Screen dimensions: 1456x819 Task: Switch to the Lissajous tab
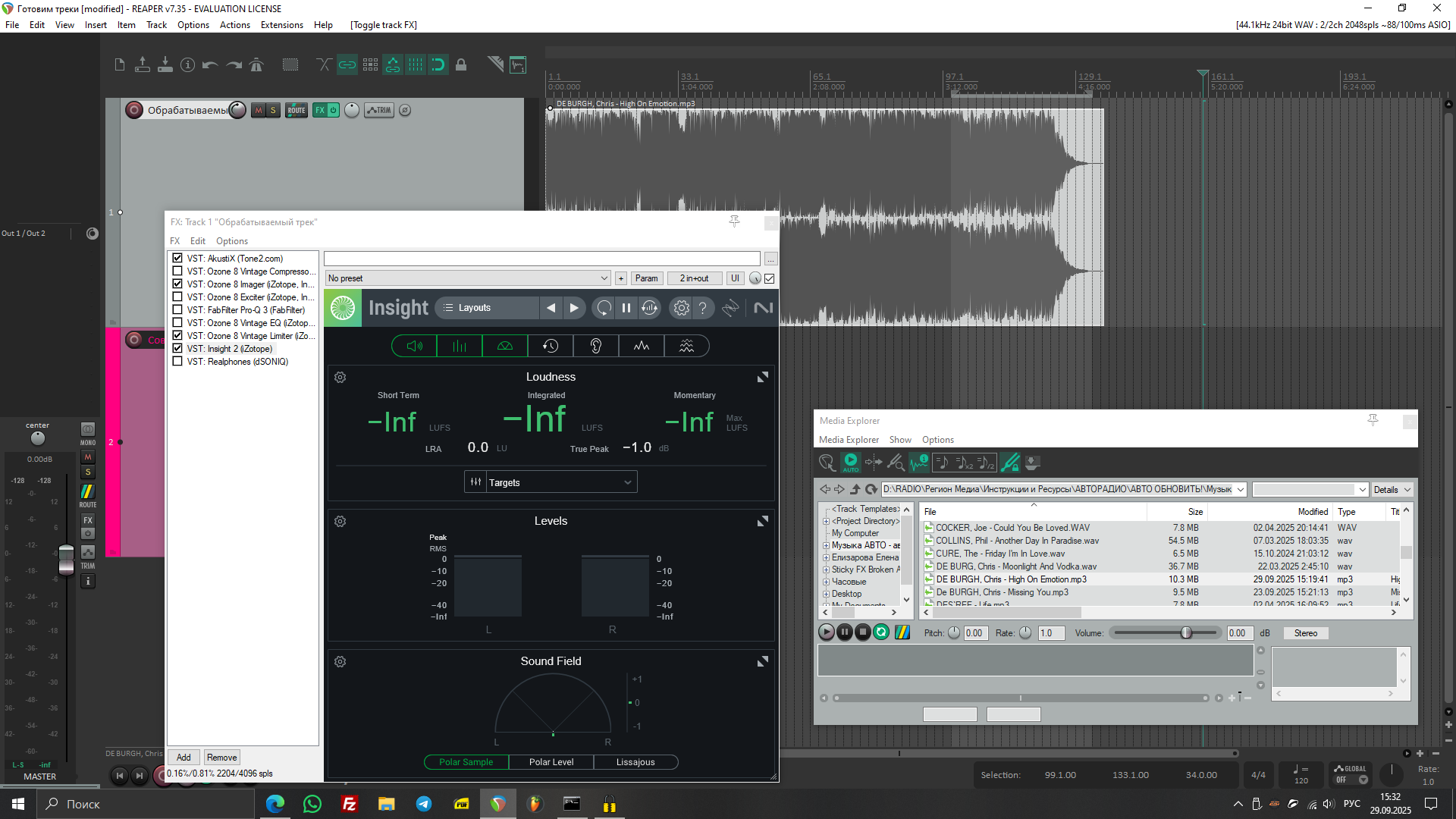click(x=635, y=762)
